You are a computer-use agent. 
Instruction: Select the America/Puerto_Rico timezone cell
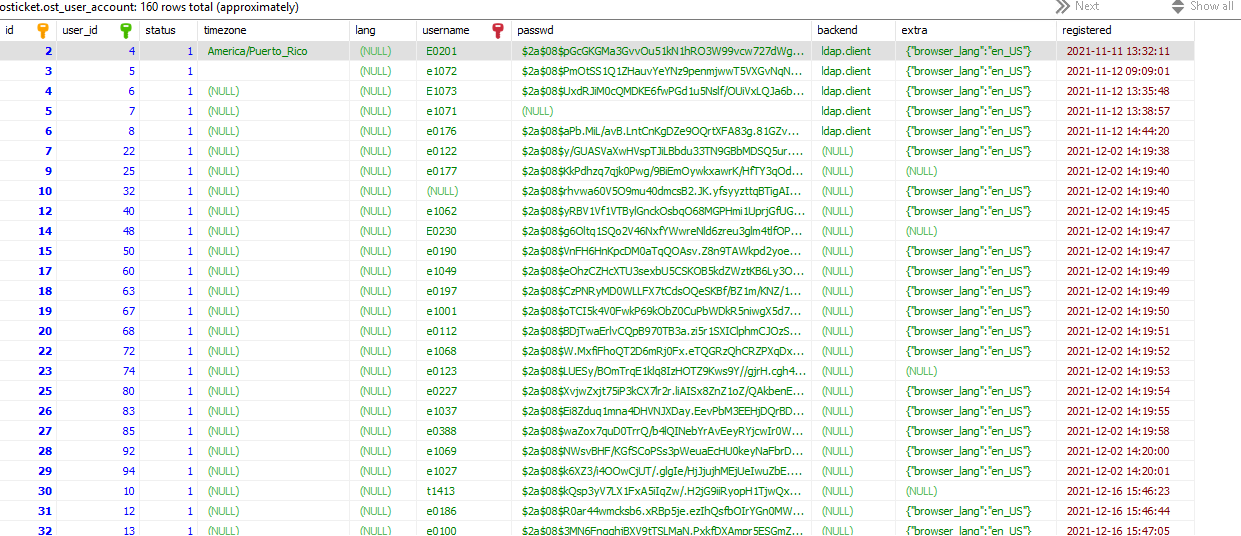(257, 51)
